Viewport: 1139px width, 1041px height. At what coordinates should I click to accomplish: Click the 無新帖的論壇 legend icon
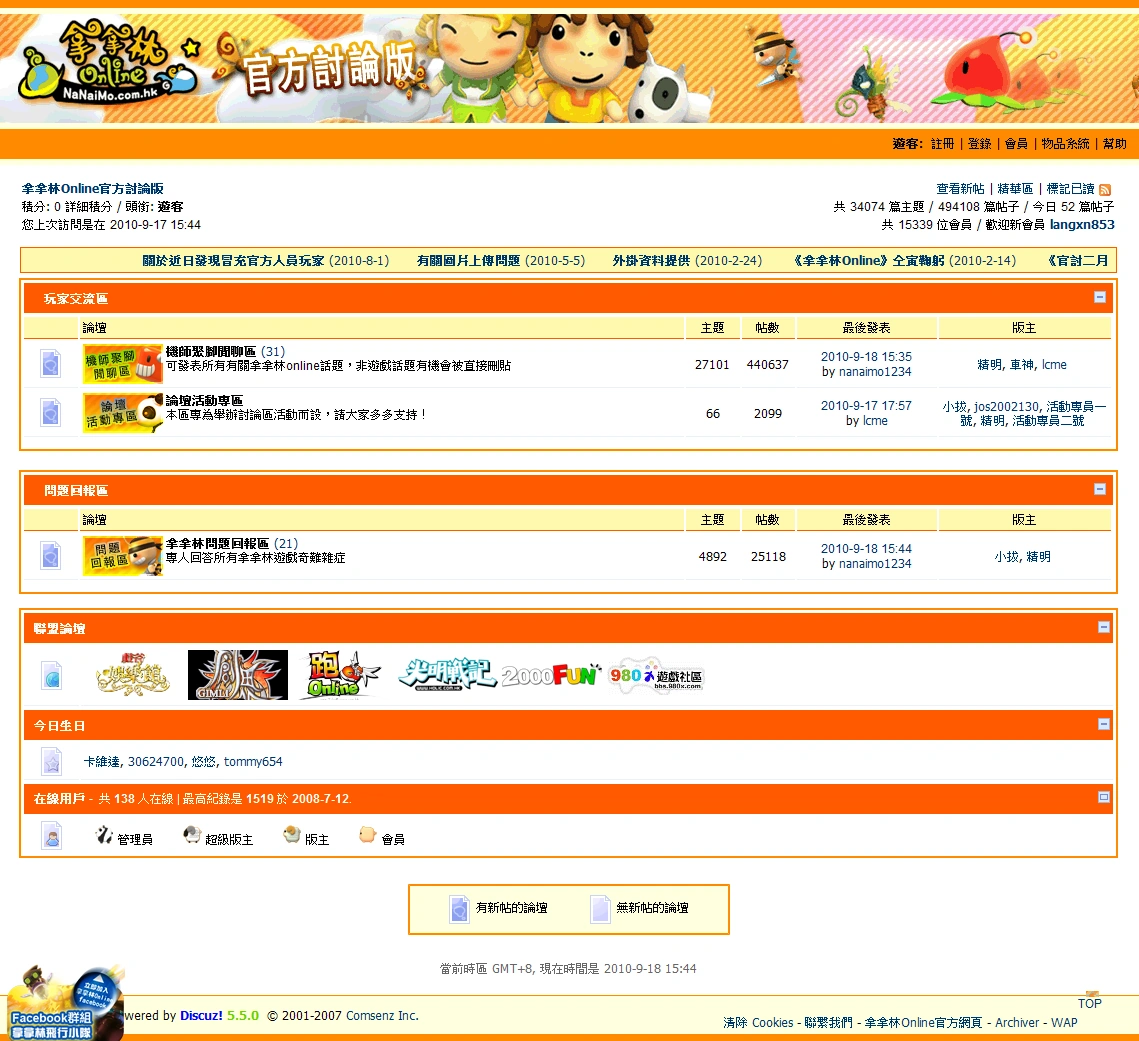pyautogui.click(x=601, y=909)
